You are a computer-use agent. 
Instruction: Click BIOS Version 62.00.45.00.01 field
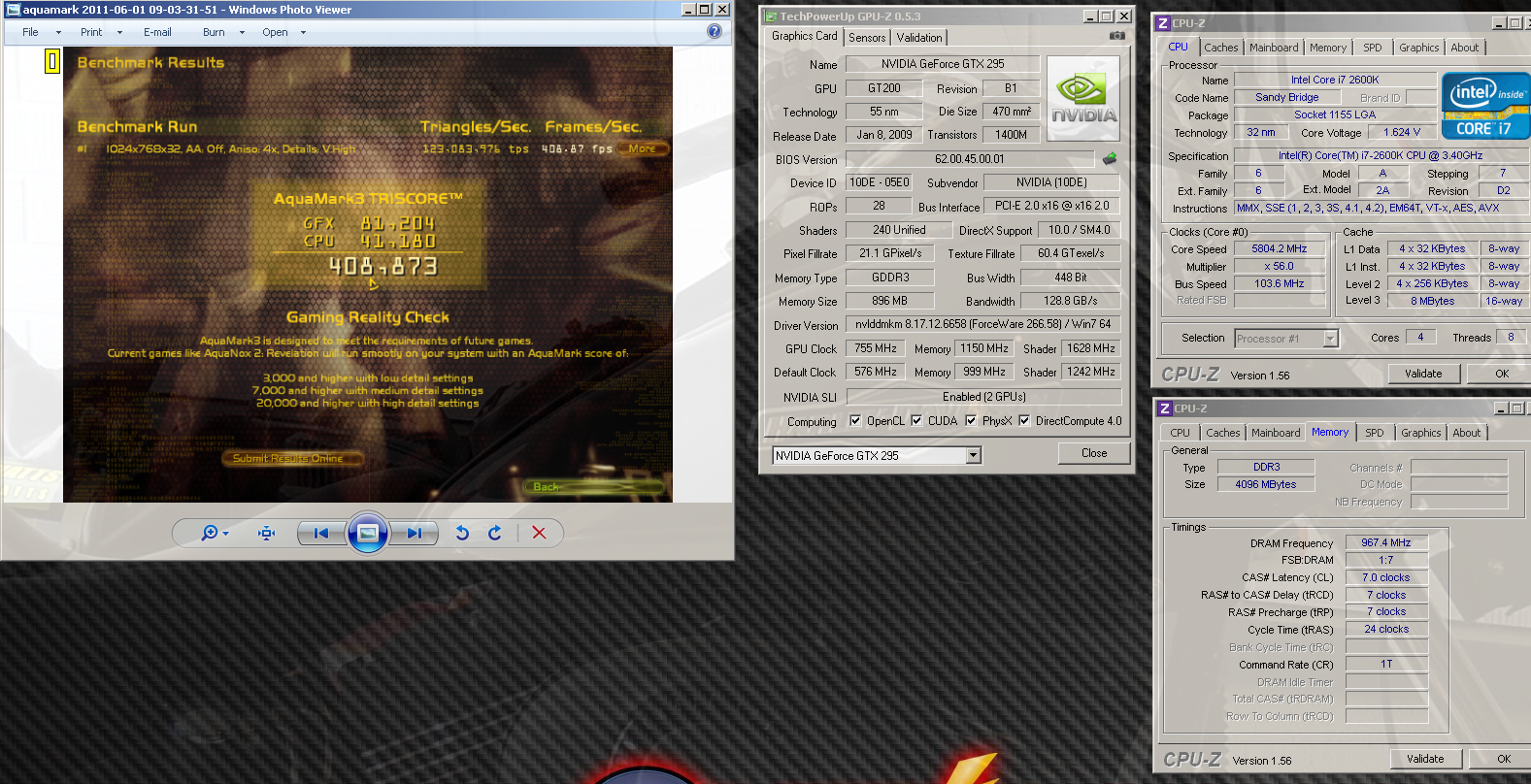pos(970,159)
